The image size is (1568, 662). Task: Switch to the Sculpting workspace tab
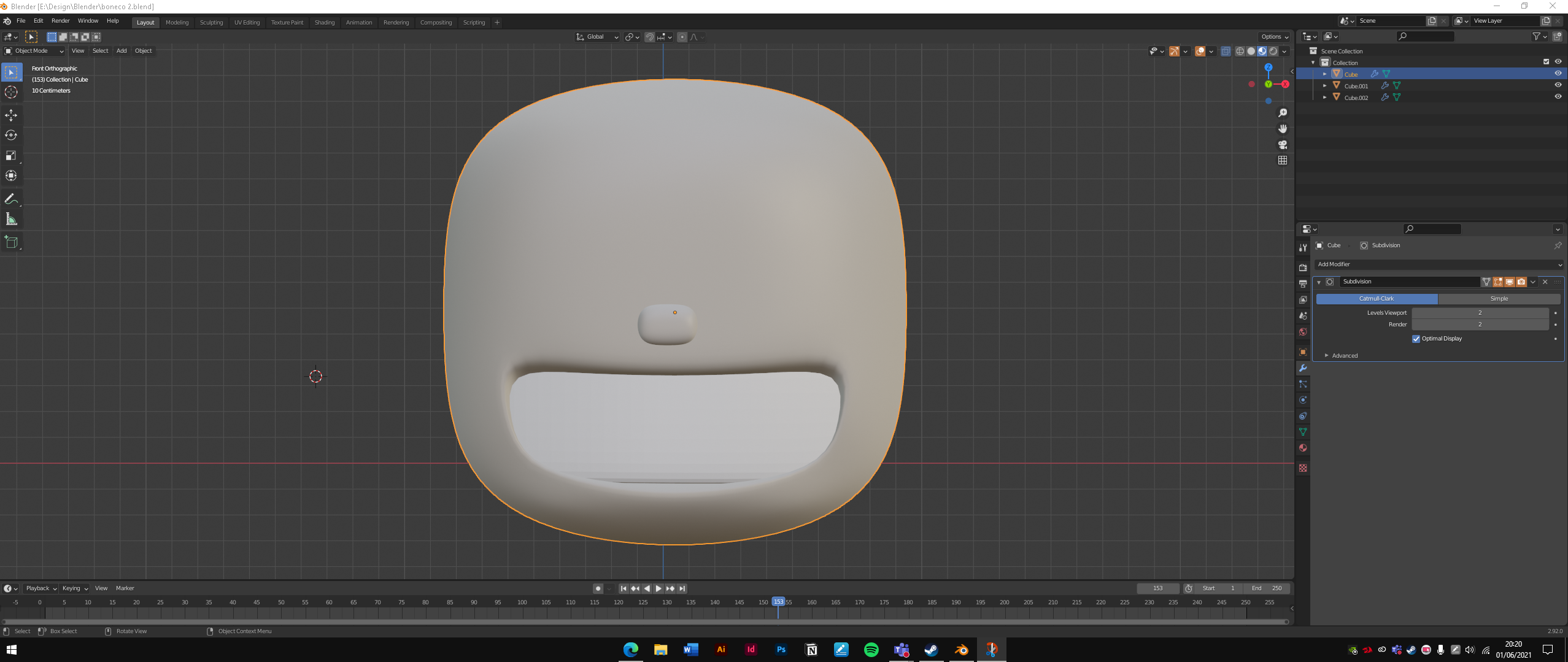click(212, 23)
